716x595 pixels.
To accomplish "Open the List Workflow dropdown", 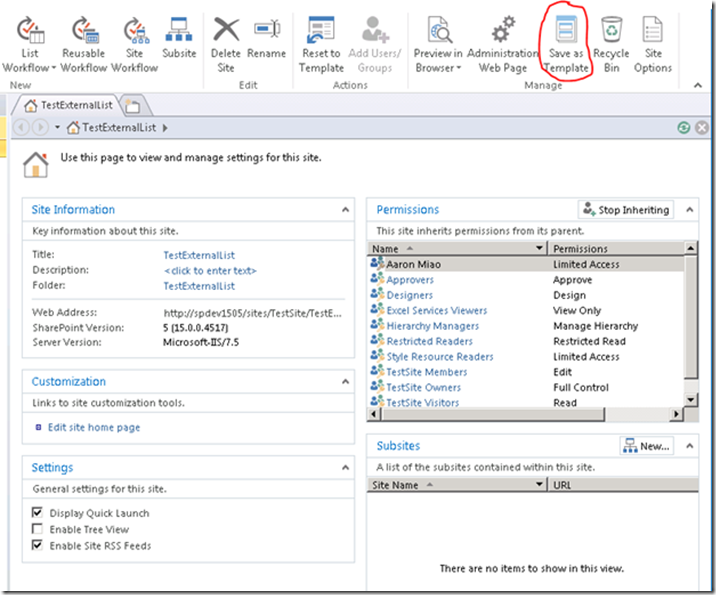I will coord(29,45).
